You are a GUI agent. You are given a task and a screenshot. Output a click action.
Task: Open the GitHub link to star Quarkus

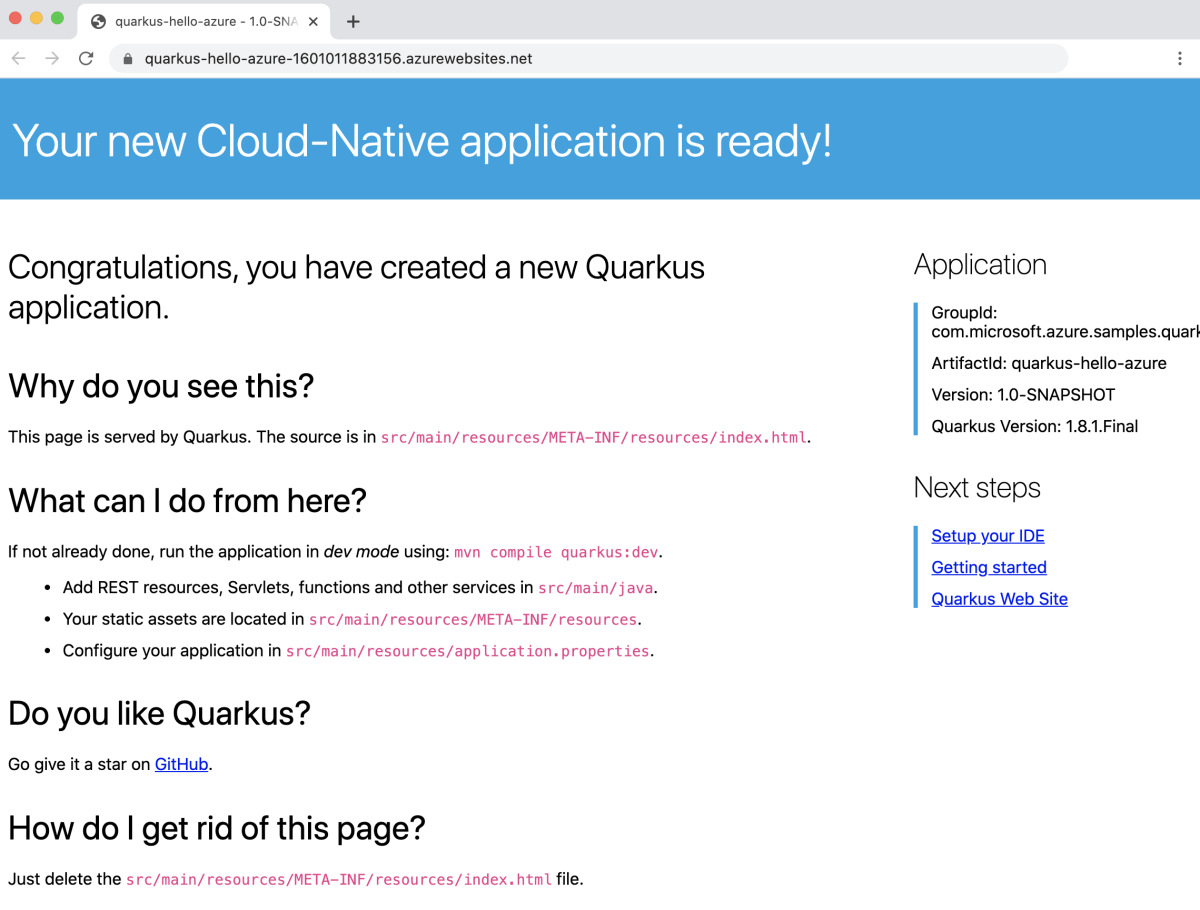point(181,764)
